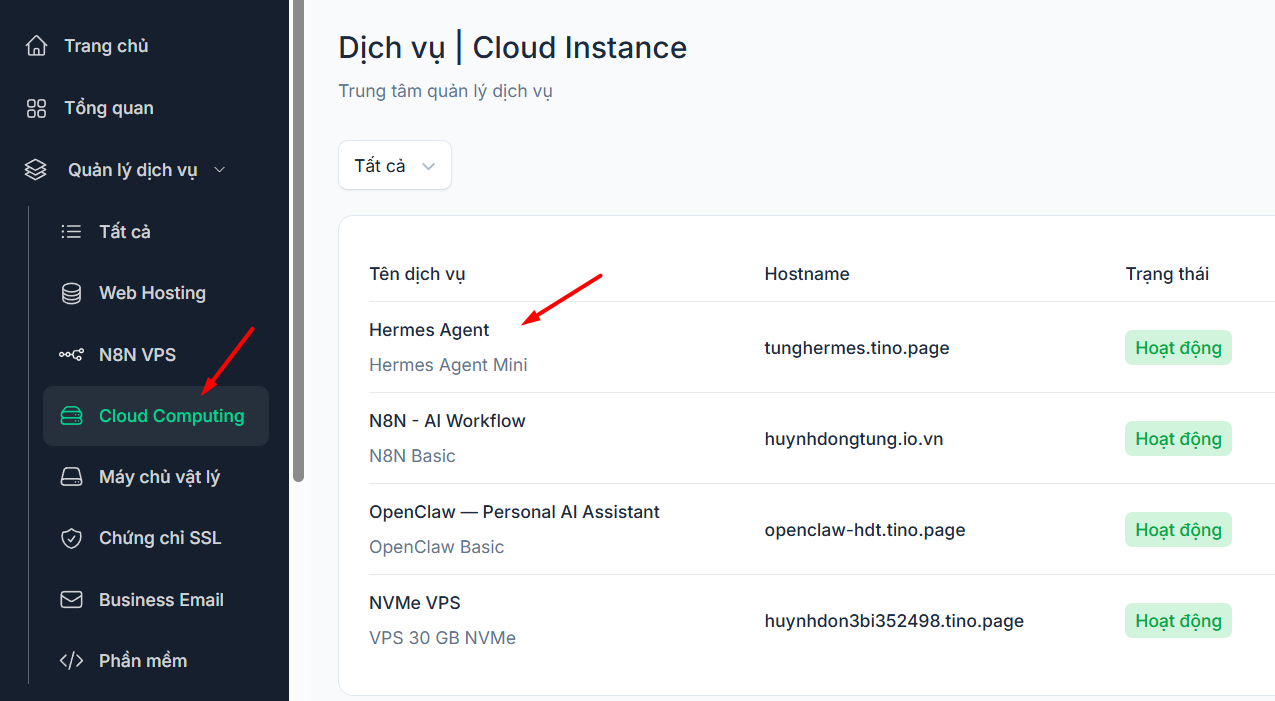The height and width of the screenshot is (701, 1275).
Task: Select Web Hosting in the sidebar
Action: pyautogui.click(x=152, y=293)
